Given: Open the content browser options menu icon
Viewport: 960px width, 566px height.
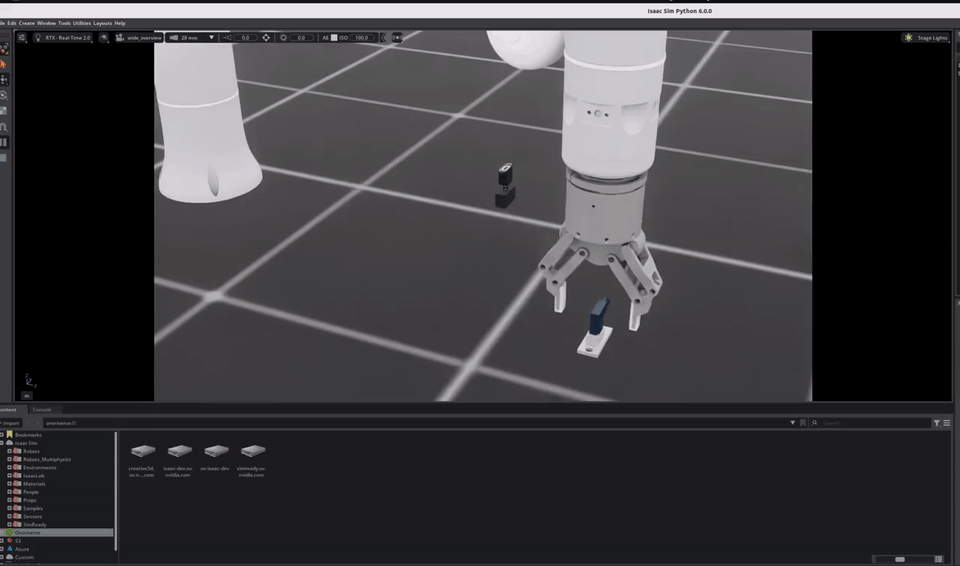Looking at the screenshot, I should (947, 423).
